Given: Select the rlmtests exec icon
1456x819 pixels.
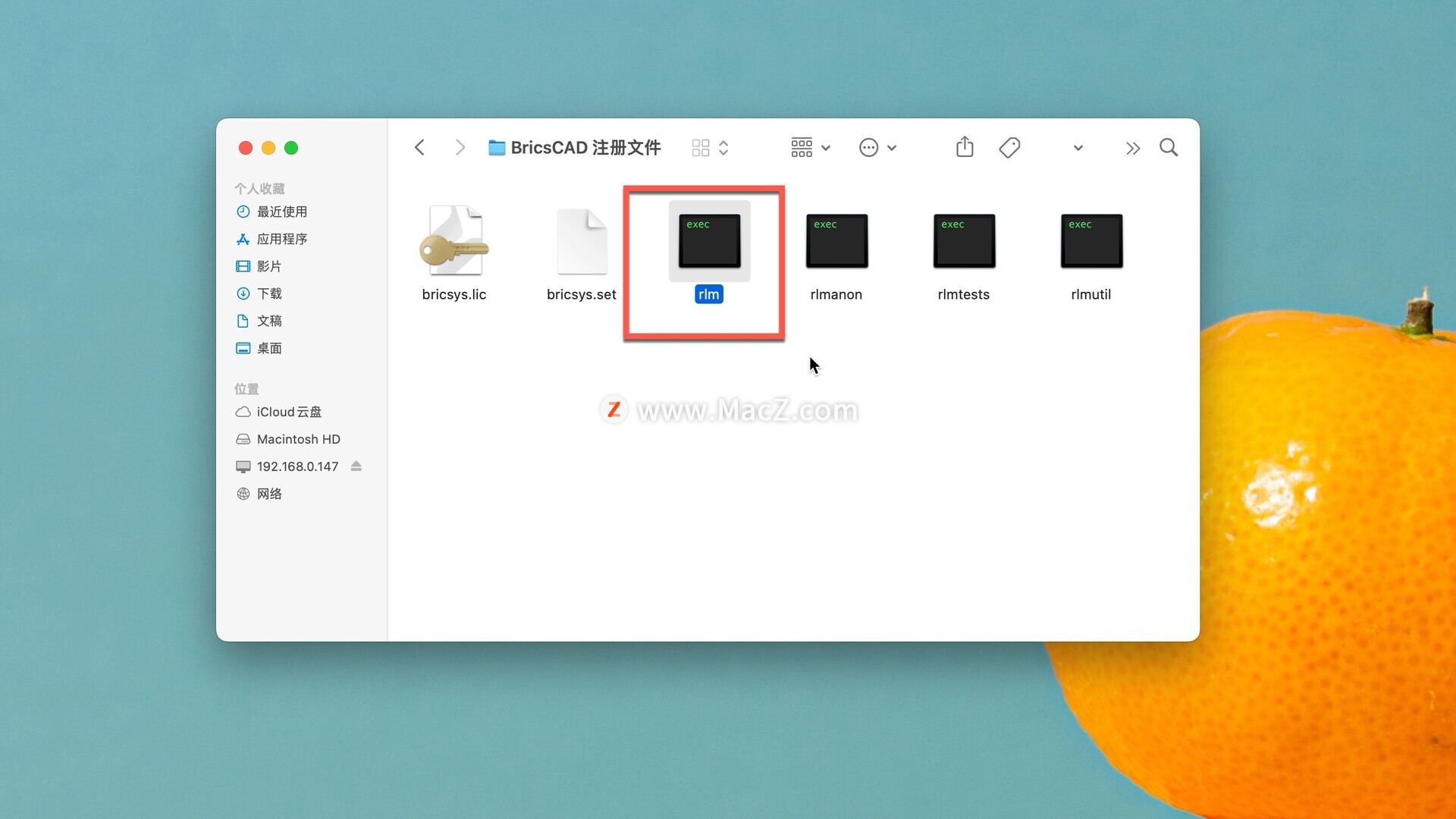Looking at the screenshot, I should [964, 241].
